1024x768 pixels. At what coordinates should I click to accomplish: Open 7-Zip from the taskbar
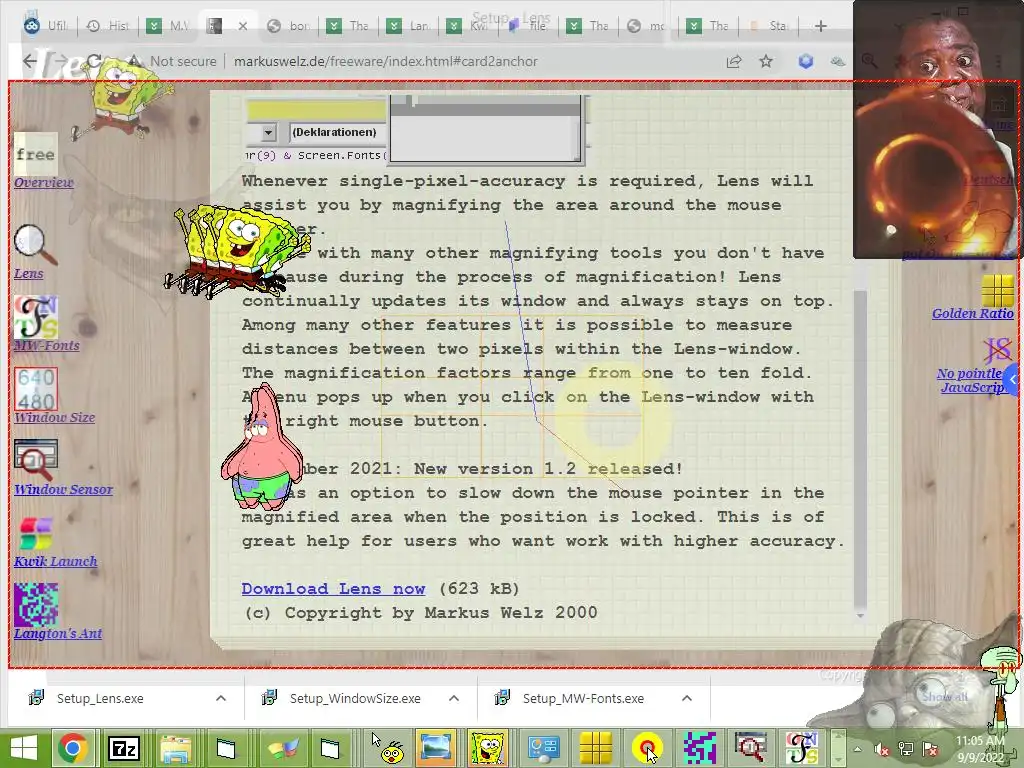pyautogui.click(x=123, y=748)
